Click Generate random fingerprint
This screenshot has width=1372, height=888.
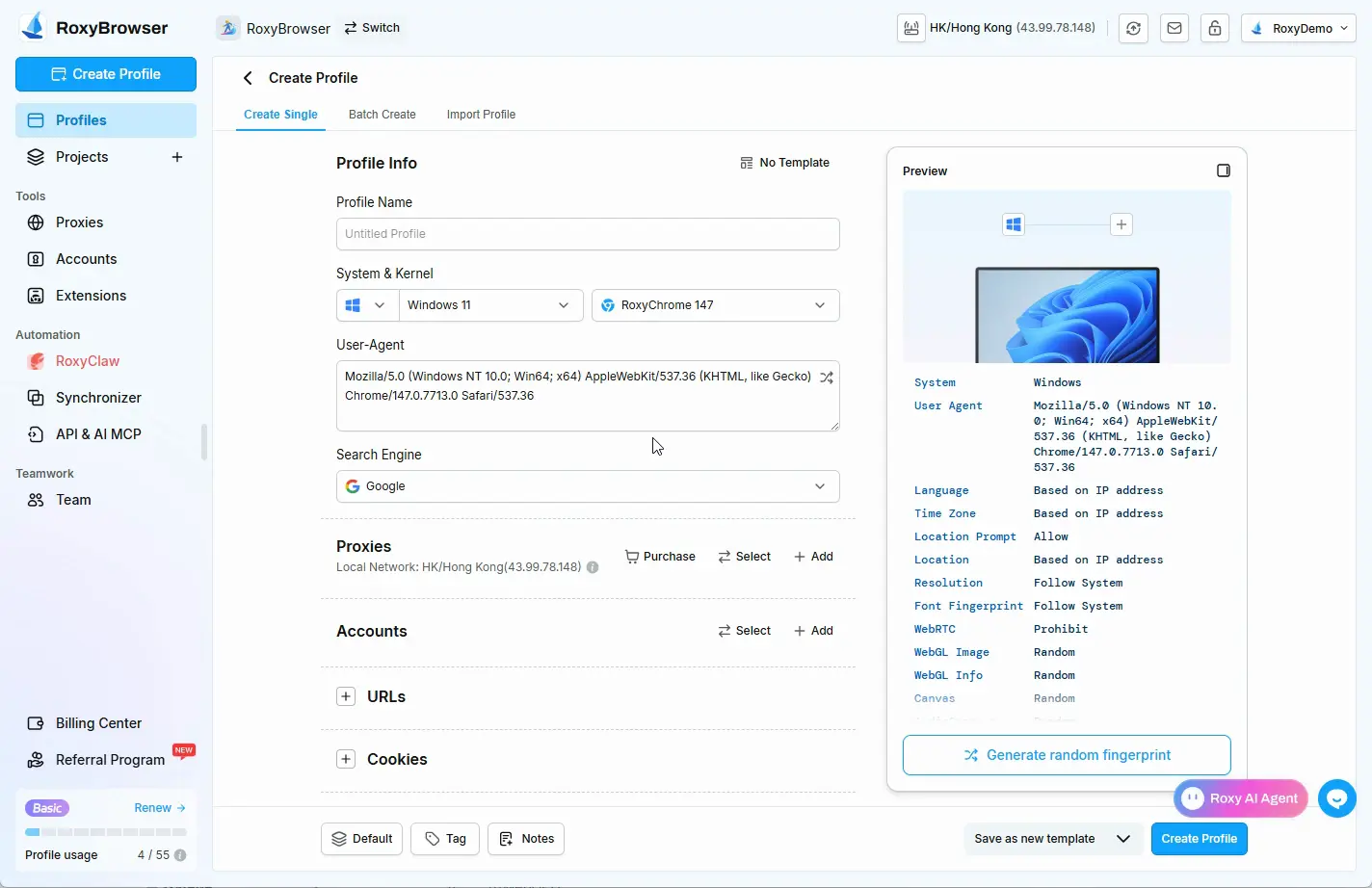[1067, 755]
